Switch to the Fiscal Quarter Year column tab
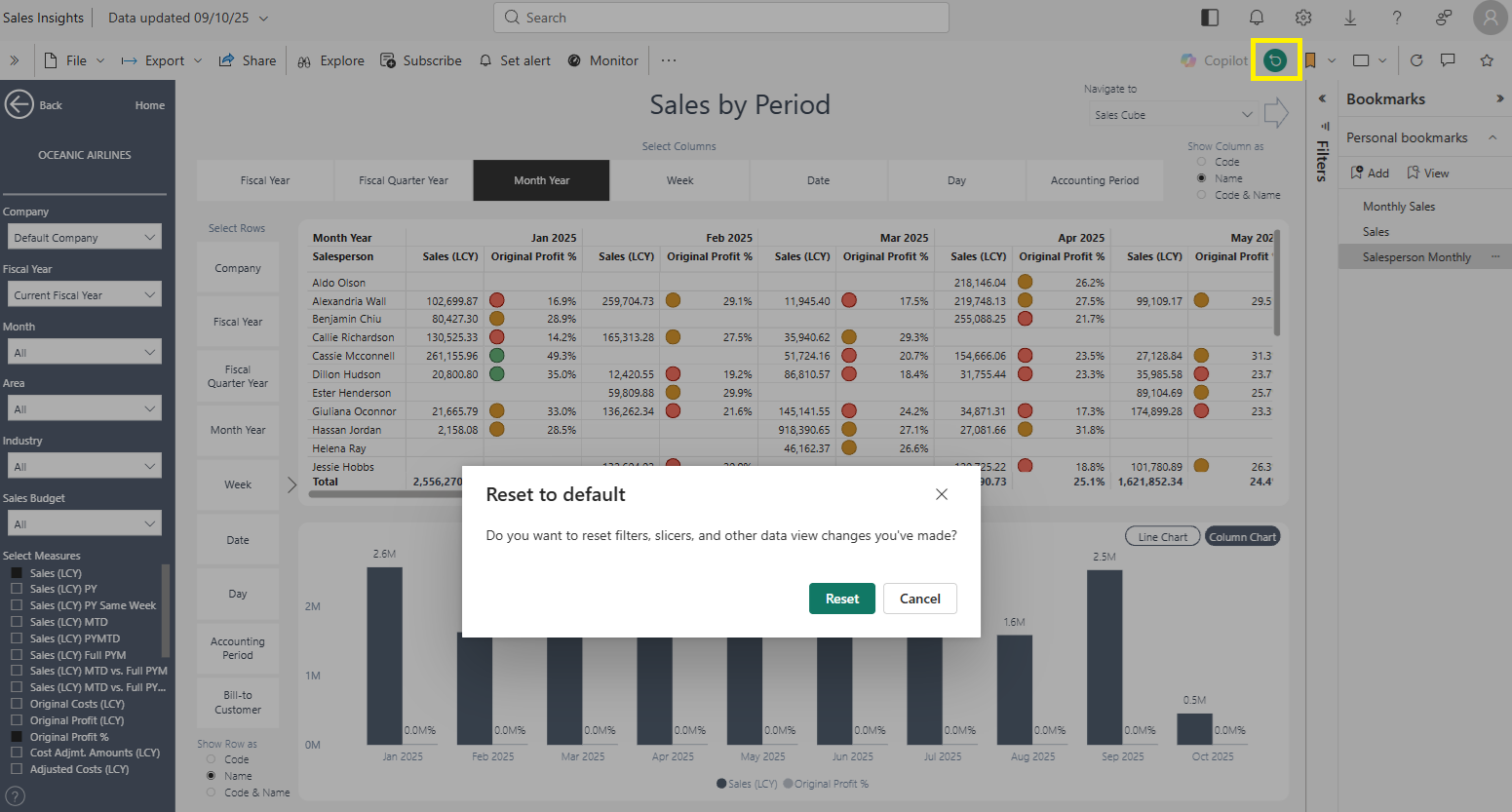 [x=404, y=180]
